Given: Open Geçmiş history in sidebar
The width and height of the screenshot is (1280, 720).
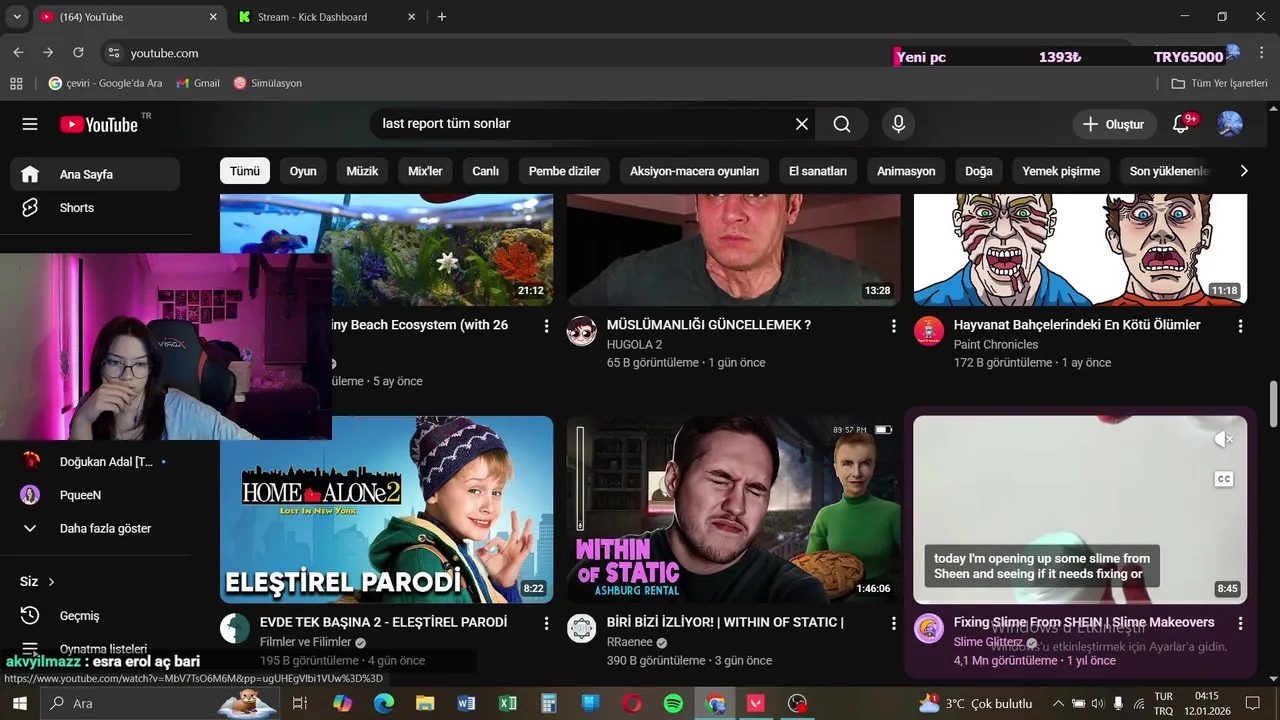Looking at the screenshot, I should coord(96,616).
